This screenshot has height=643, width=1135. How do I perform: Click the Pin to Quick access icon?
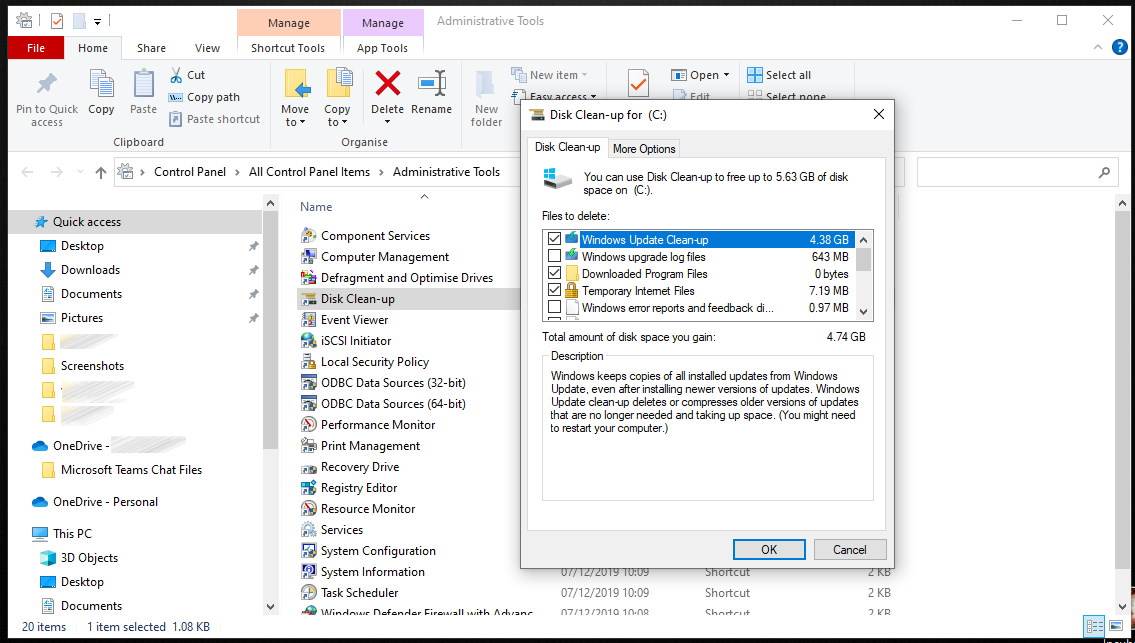coord(46,84)
